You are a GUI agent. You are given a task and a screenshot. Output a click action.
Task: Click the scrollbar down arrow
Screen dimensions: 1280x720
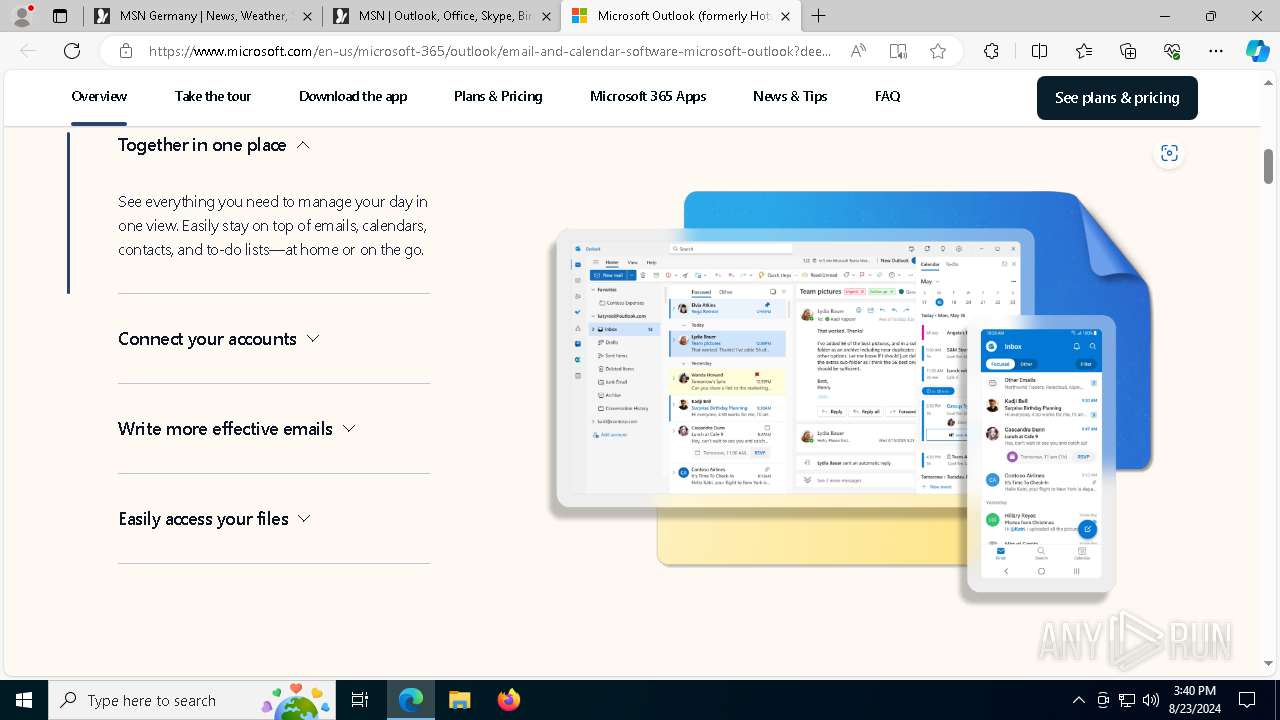click(1268, 664)
